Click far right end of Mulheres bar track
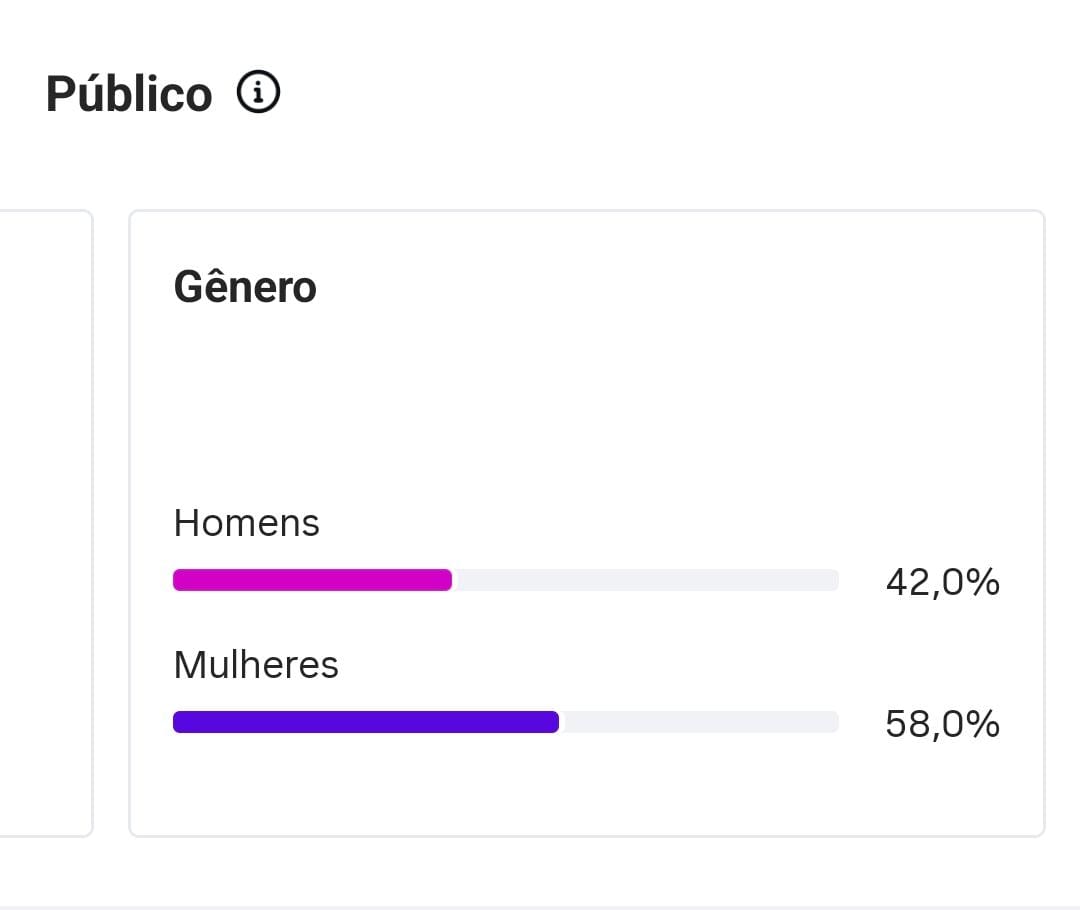 coord(832,722)
